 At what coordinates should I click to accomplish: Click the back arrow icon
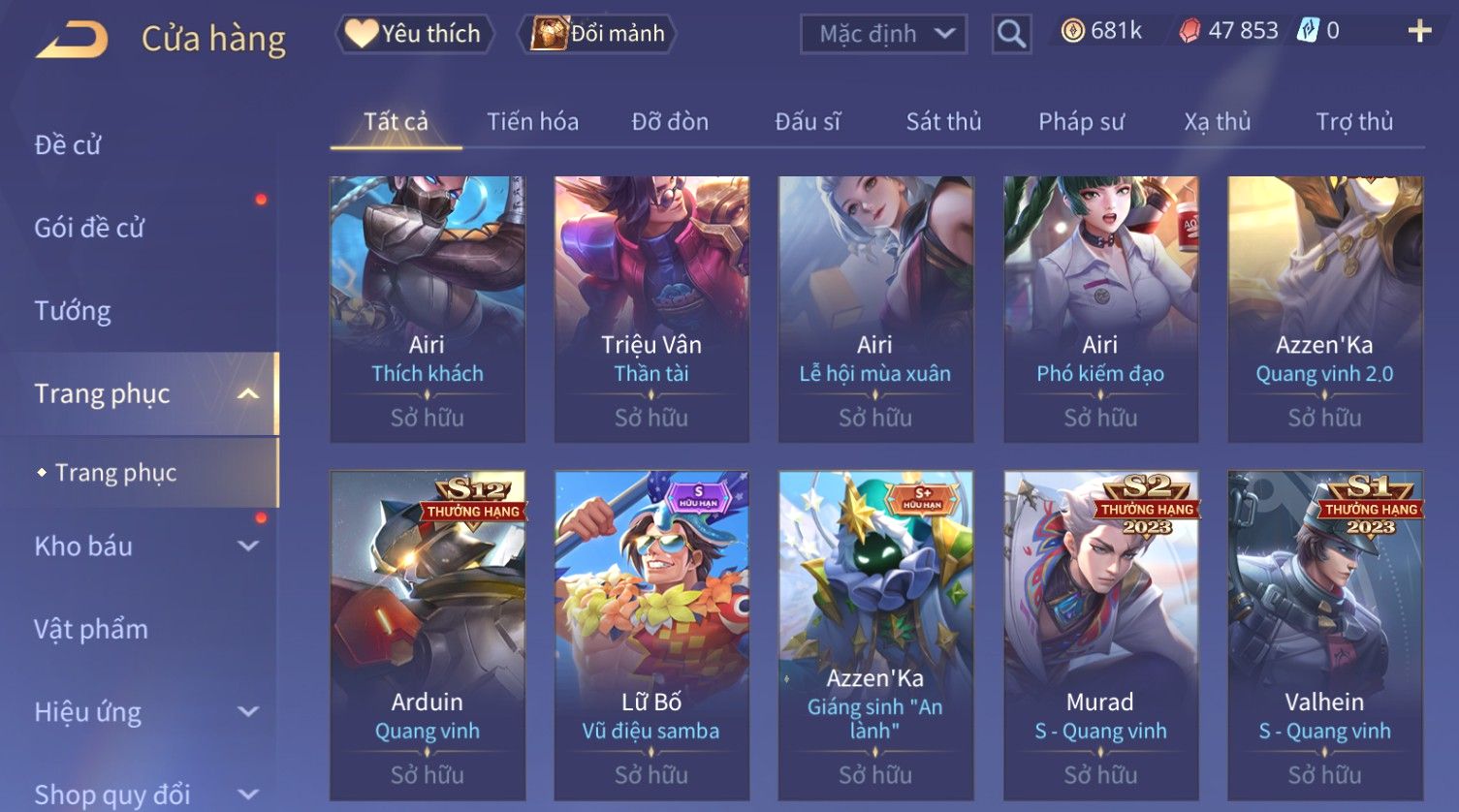(x=72, y=40)
